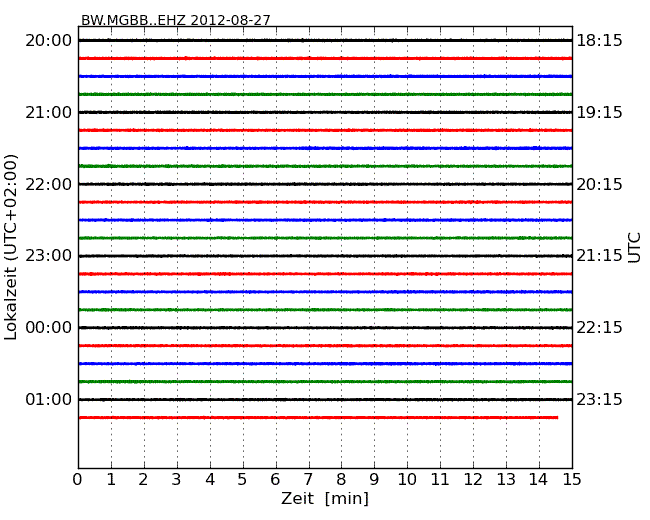Screen dimensions: 650x520
Task: Click the red trace directly below the 00:00 trace
Action: coord(325,345)
